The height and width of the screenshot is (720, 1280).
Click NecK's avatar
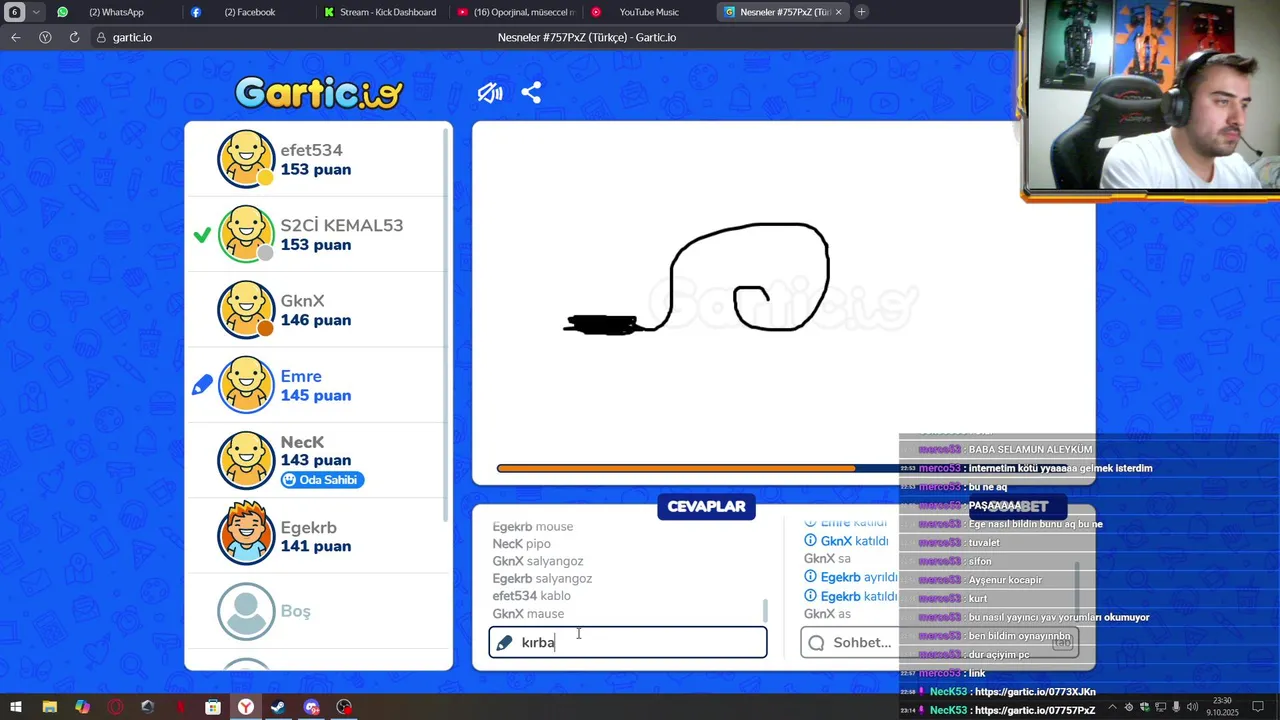pyautogui.click(x=246, y=460)
